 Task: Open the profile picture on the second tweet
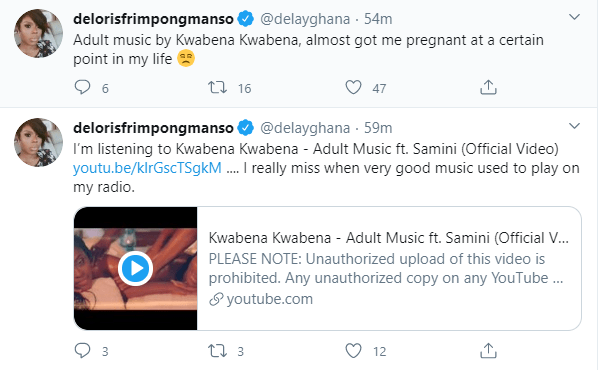click(38, 142)
